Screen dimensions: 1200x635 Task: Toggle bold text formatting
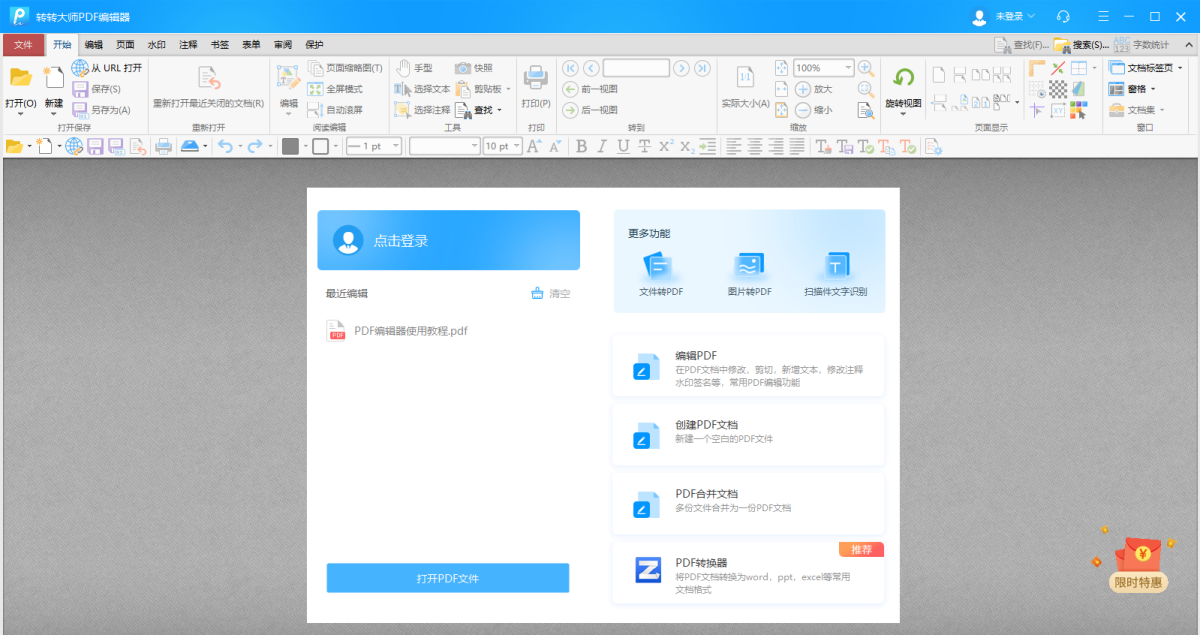click(x=581, y=147)
